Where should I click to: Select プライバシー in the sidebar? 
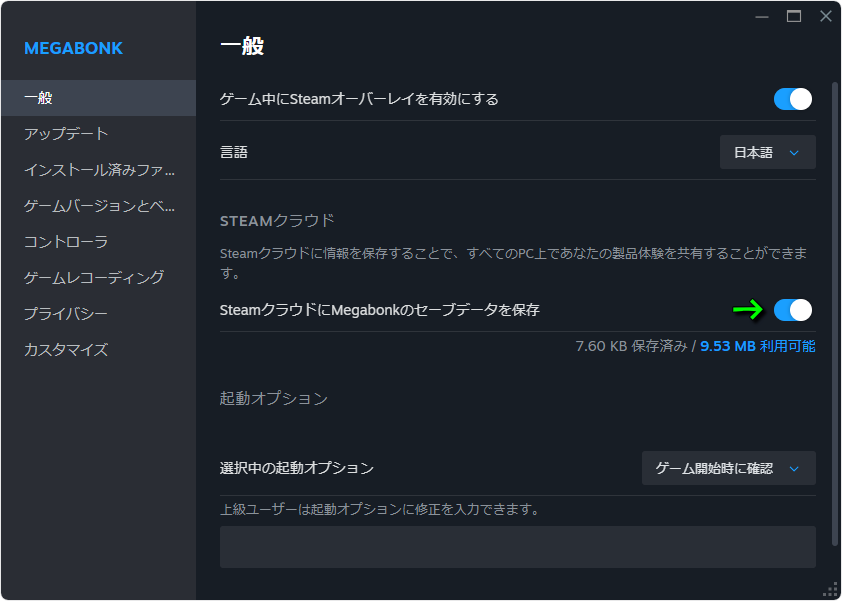click(66, 314)
